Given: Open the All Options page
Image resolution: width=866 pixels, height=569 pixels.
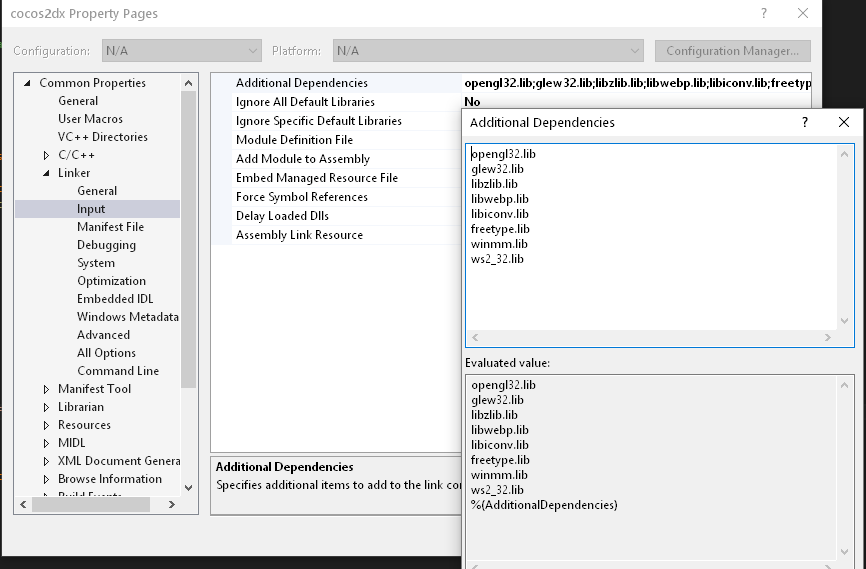Looking at the screenshot, I should (106, 353).
